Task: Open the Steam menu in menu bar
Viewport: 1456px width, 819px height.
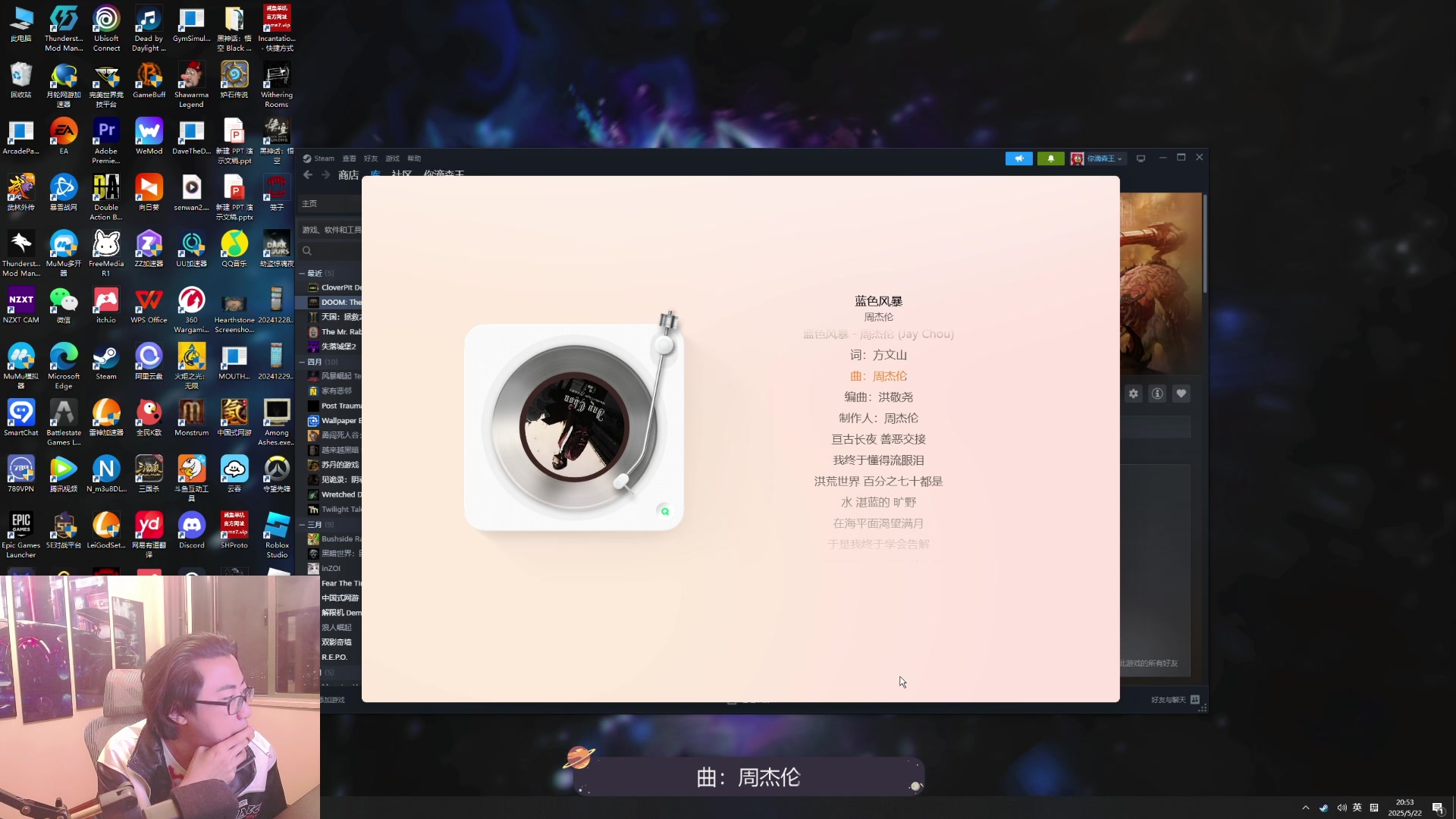Action: click(319, 158)
